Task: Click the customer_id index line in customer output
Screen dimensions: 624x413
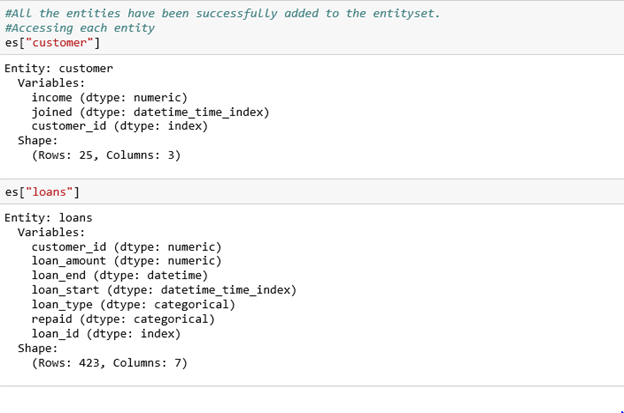Action: (120, 126)
